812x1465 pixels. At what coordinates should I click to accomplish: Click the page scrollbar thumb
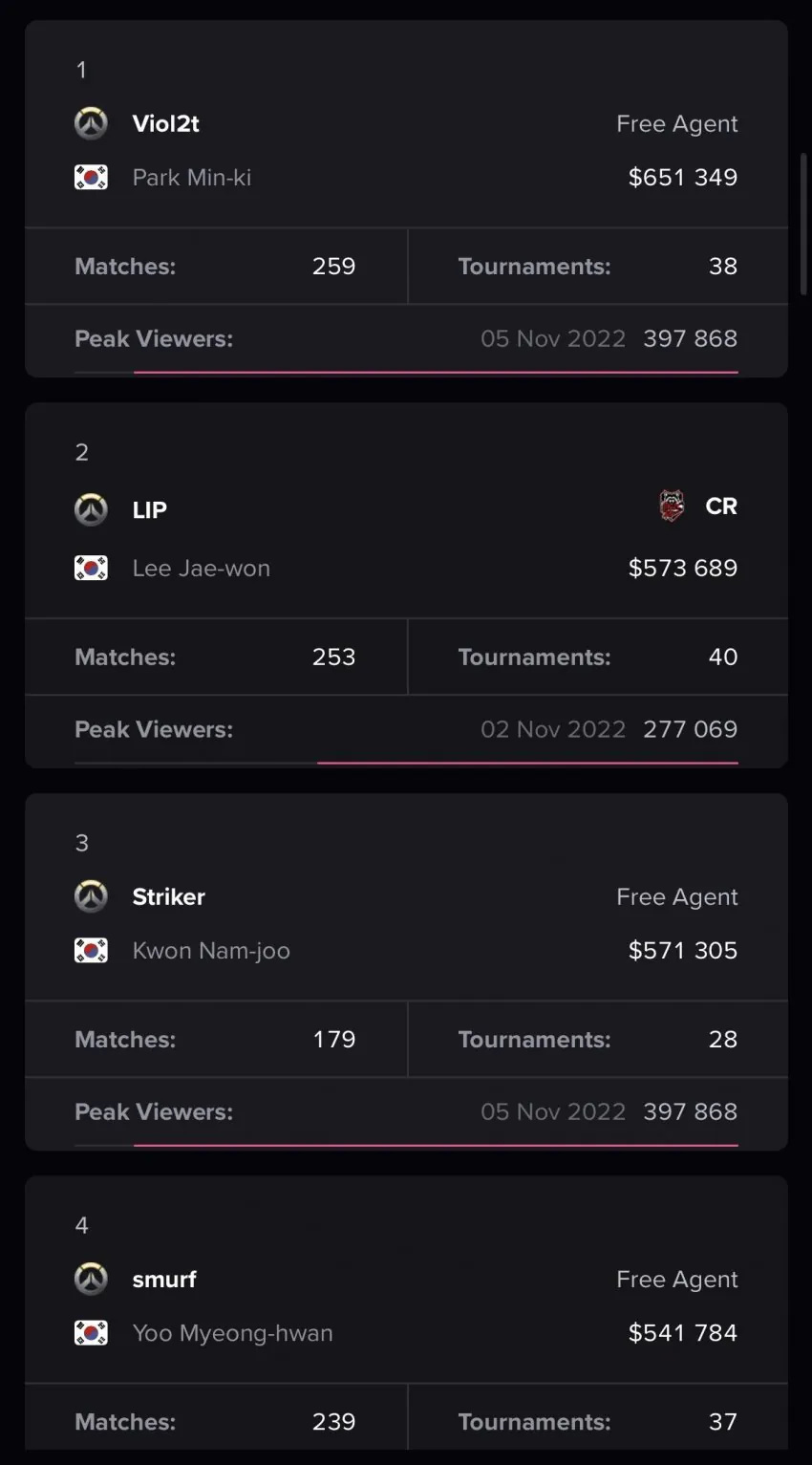tap(803, 224)
